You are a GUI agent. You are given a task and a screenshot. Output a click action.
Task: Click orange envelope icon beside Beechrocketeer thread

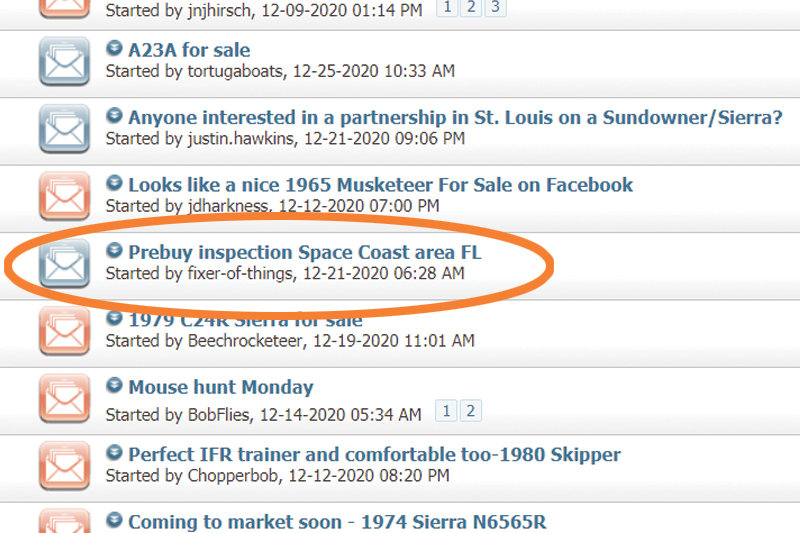[x=64, y=331]
